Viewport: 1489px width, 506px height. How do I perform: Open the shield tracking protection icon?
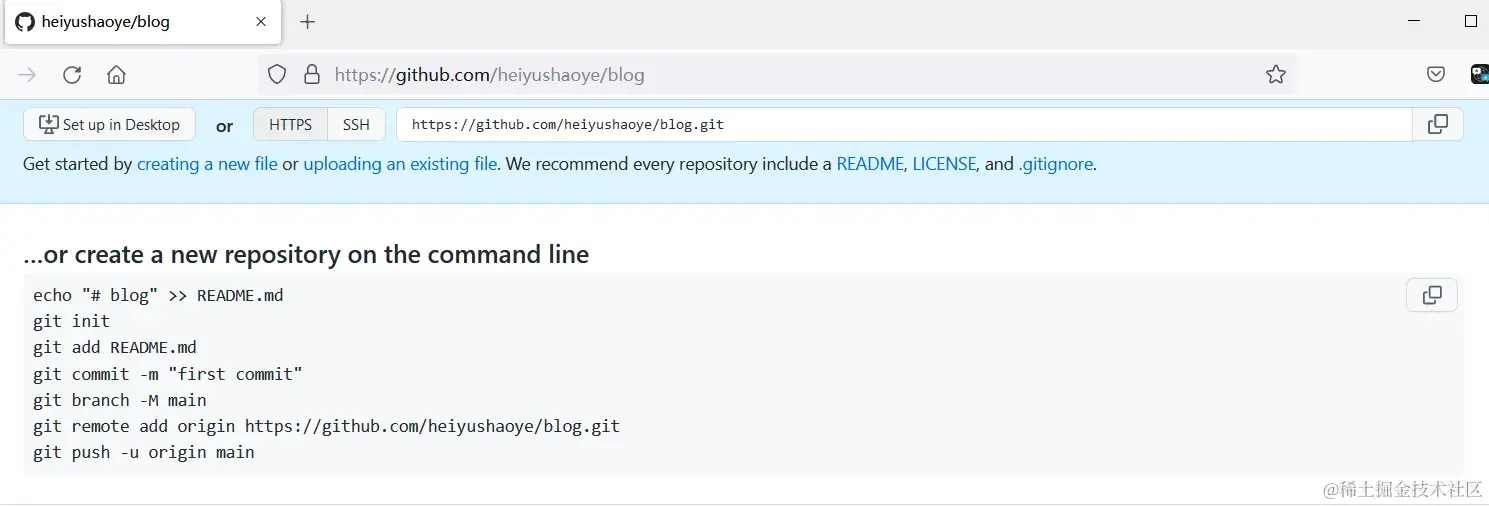pos(277,75)
